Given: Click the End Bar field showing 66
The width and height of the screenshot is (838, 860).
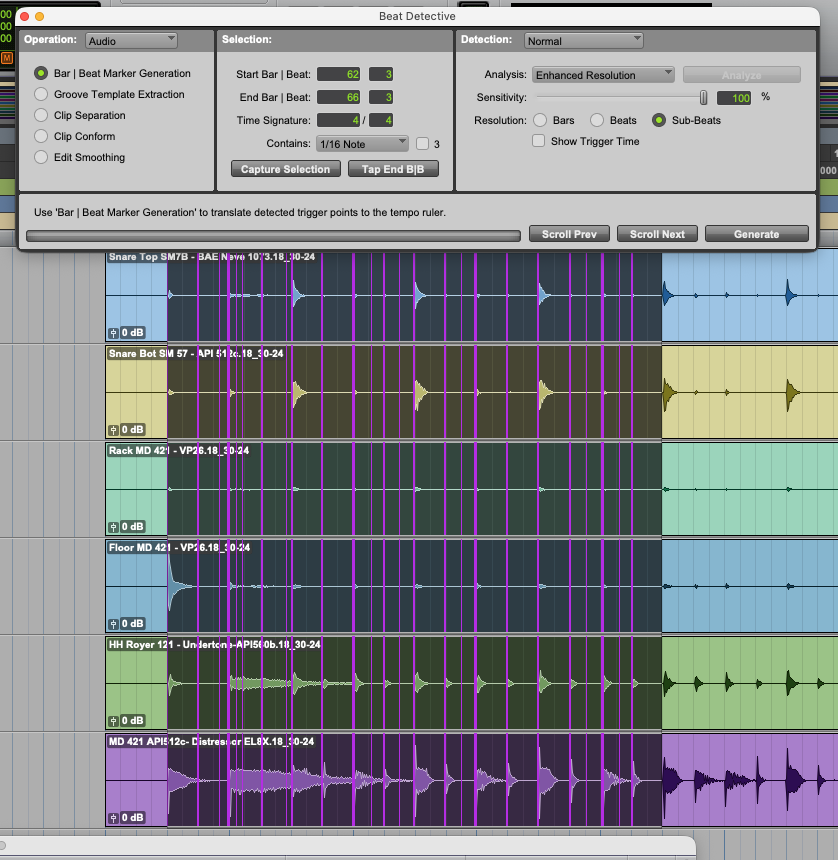Looking at the screenshot, I should coord(338,97).
